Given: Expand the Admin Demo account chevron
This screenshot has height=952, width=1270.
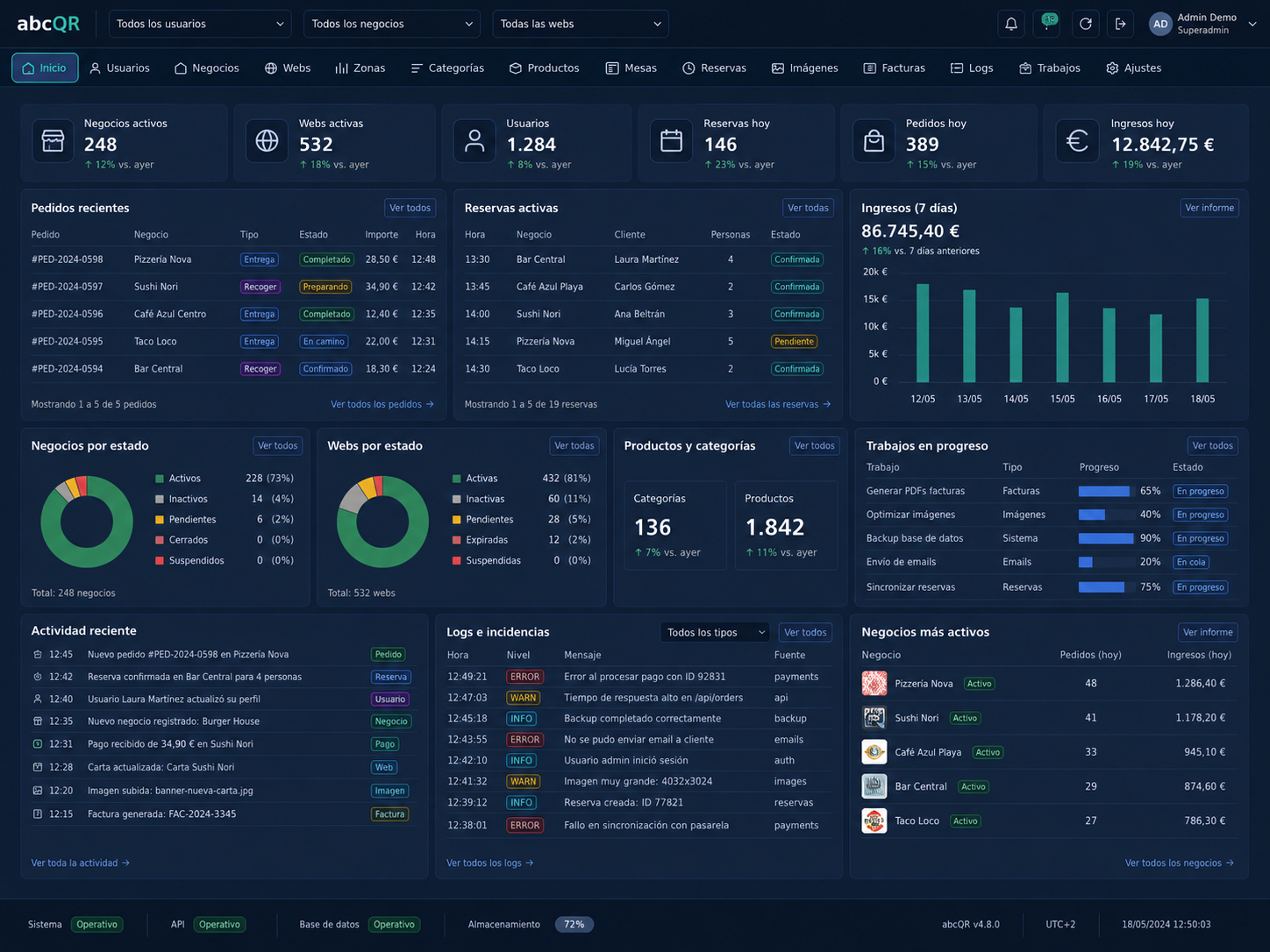Looking at the screenshot, I should tap(1252, 24).
